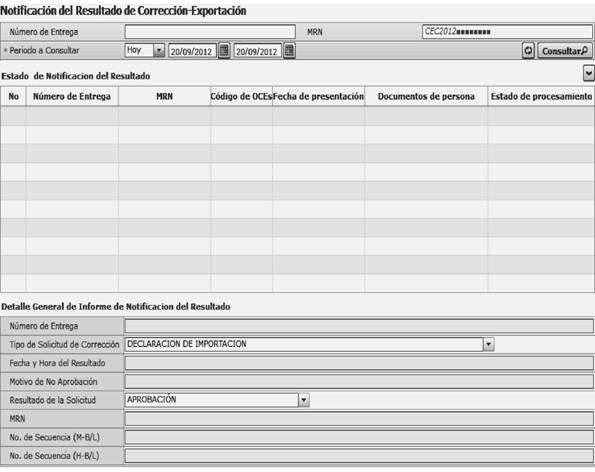Sort by Código de OCEs column
The height and width of the screenshot is (472, 595).
(x=241, y=96)
